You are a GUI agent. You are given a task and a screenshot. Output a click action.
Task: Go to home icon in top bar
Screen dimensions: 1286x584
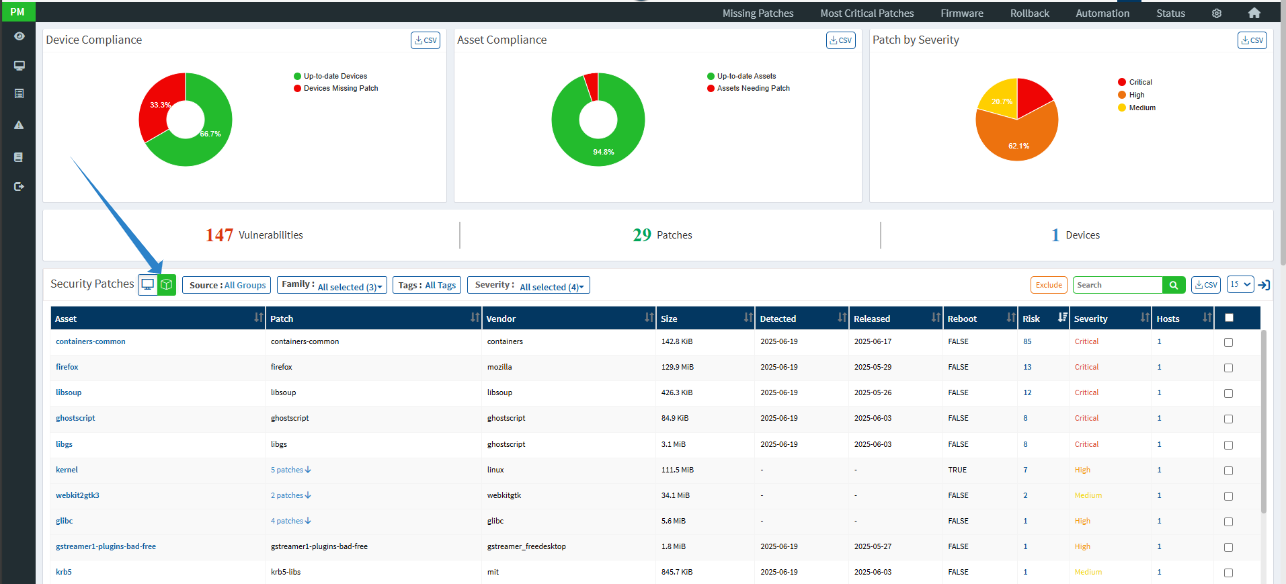pyautogui.click(x=1254, y=13)
